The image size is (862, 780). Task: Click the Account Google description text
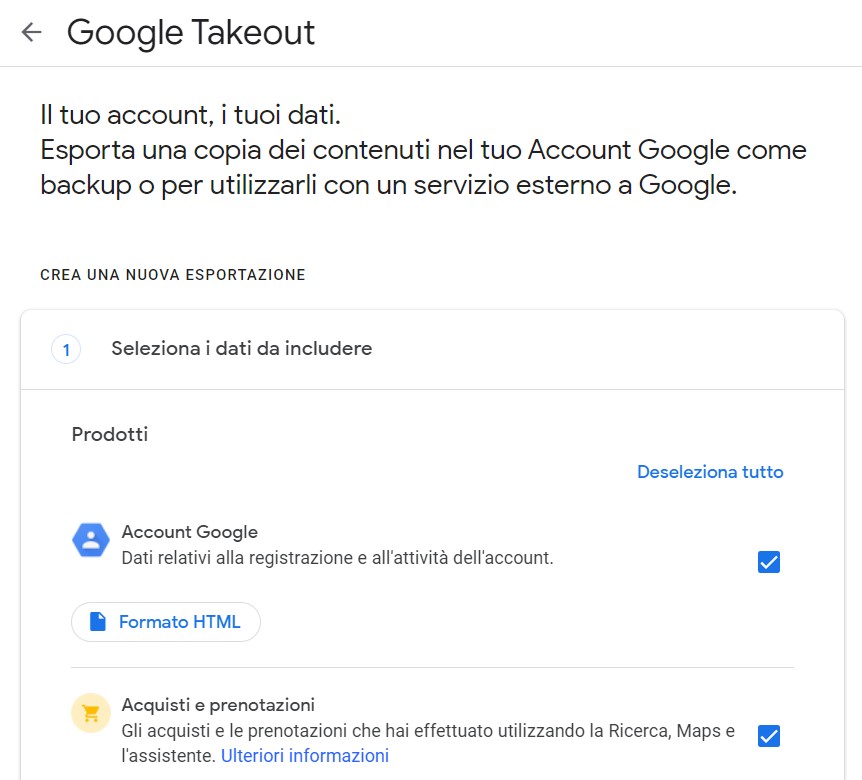click(x=338, y=558)
